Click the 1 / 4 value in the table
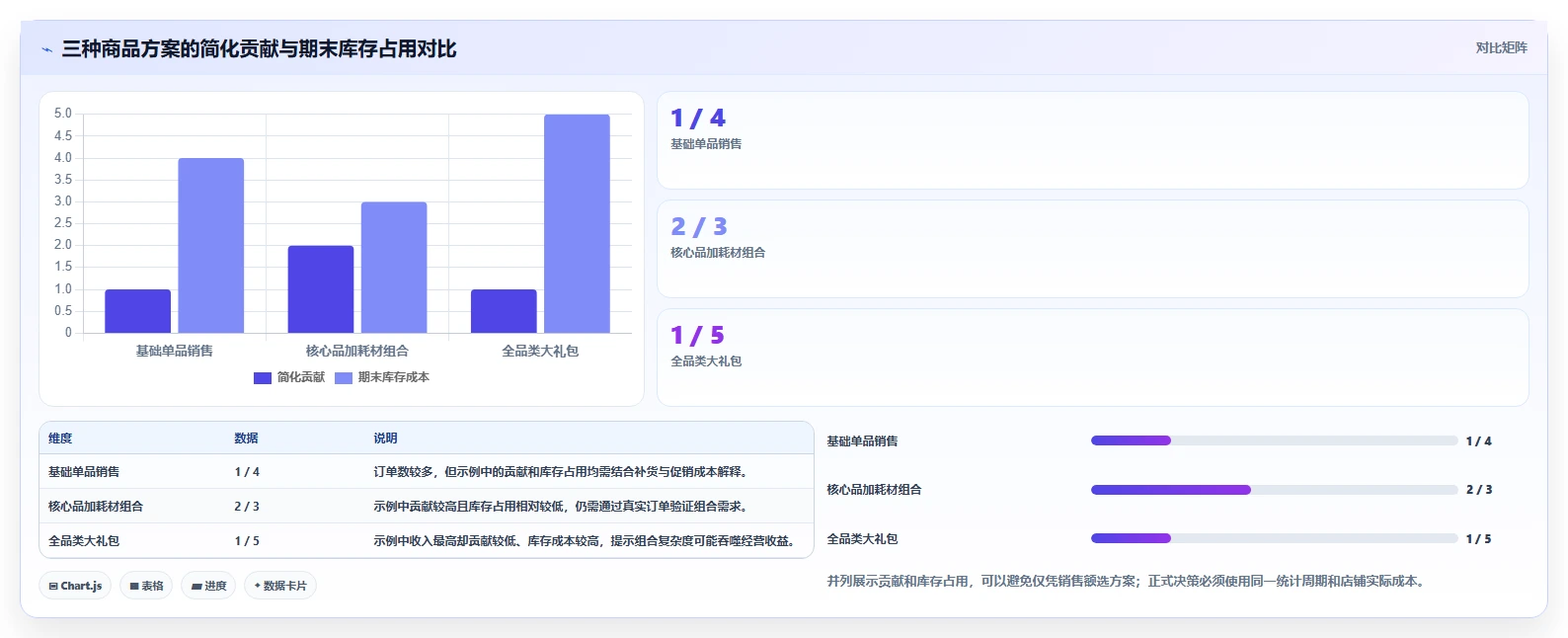 pos(247,472)
